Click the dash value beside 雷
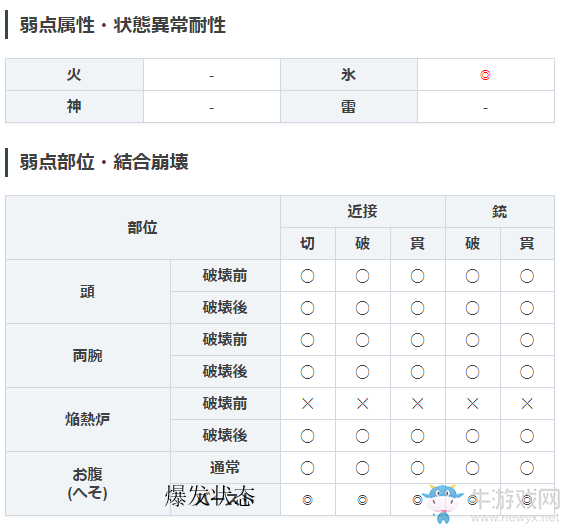The height and width of the screenshot is (529, 565). click(485, 108)
